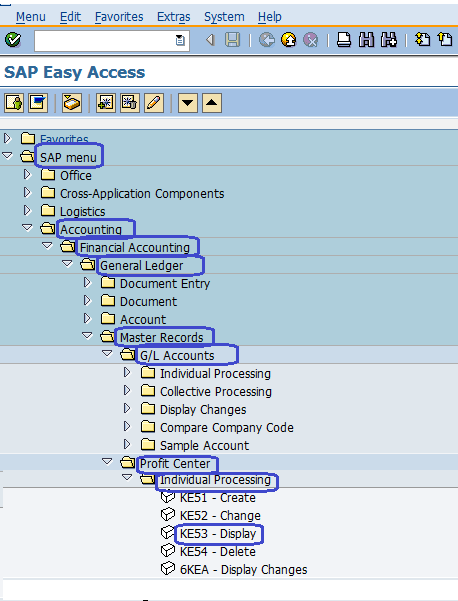Image resolution: width=458 pixels, height=601 pixels.
Task: Click the Find Next binoculars icon
Action: point(389,40)
